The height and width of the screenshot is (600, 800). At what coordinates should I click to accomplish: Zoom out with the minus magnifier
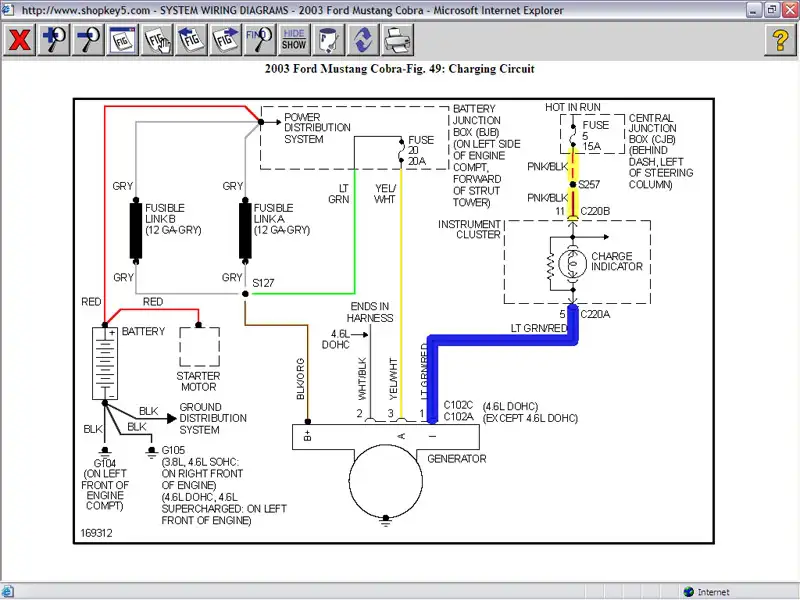(88, 39)
